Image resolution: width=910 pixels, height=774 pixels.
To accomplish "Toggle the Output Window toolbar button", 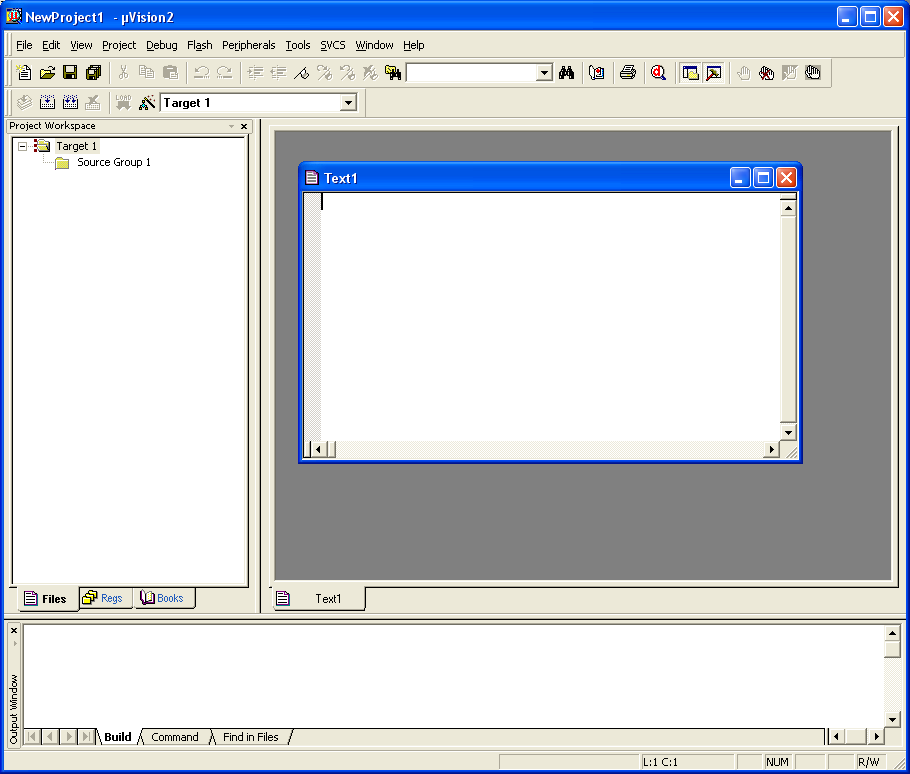I will click(x=713, y=73).
